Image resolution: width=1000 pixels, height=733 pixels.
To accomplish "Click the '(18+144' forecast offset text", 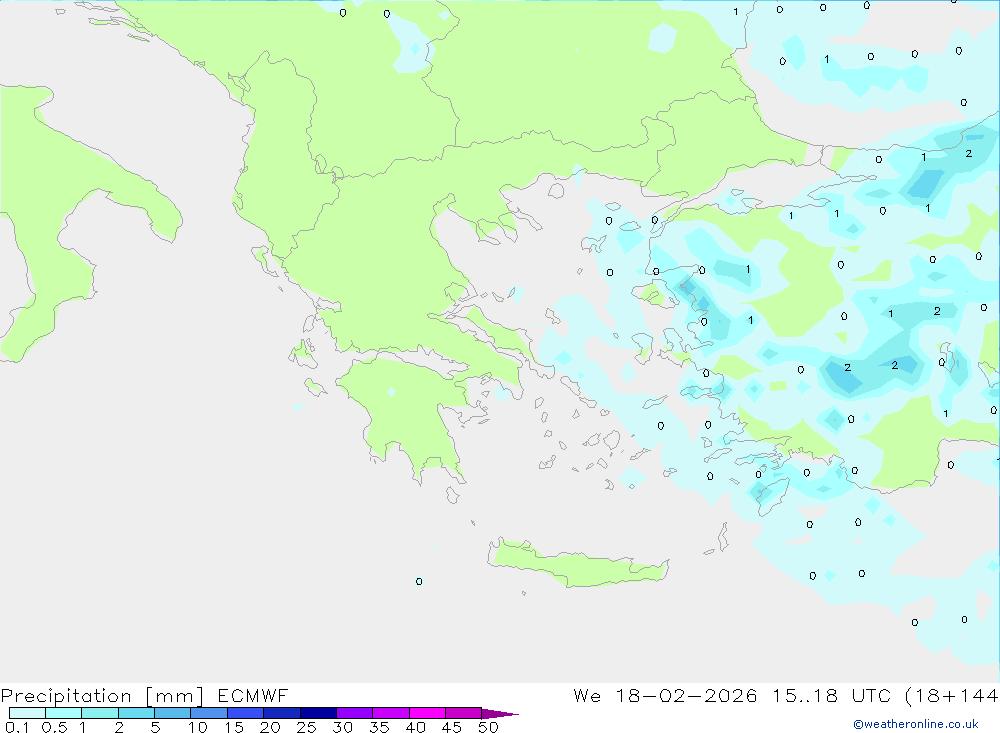I will tap(952, 696).
